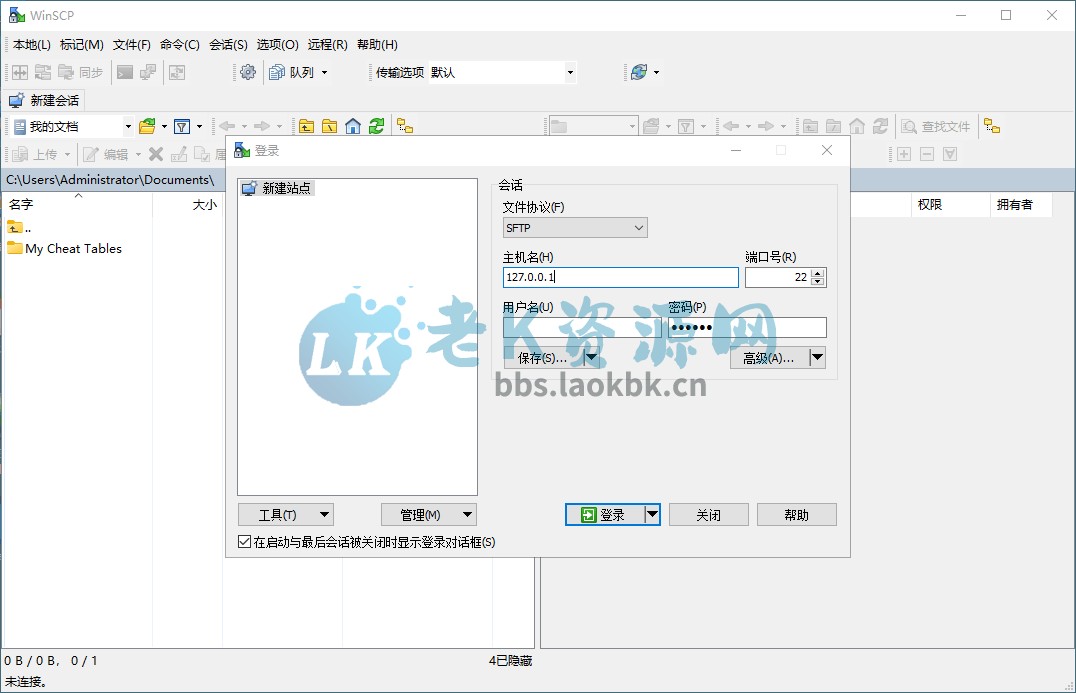This screenshot has width=1076, height=693.
Task: Click the local rename icon
Action: (178, 154)
